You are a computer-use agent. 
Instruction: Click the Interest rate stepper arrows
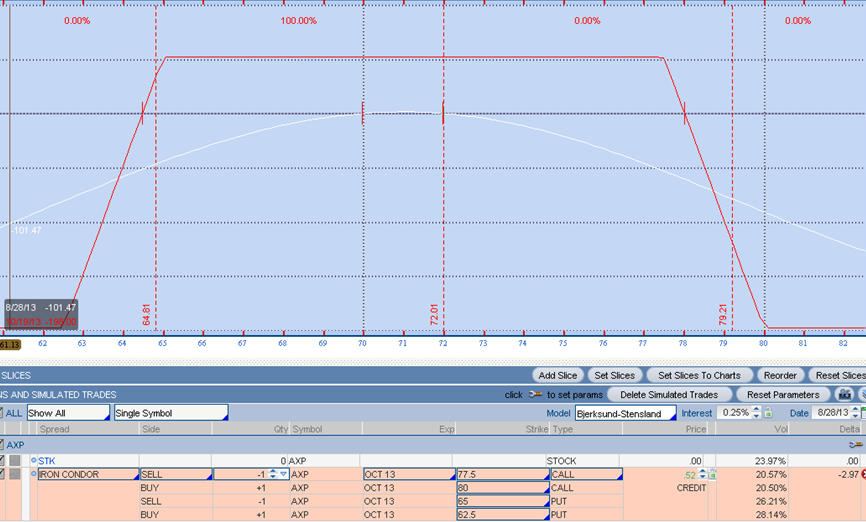[757, 413]
